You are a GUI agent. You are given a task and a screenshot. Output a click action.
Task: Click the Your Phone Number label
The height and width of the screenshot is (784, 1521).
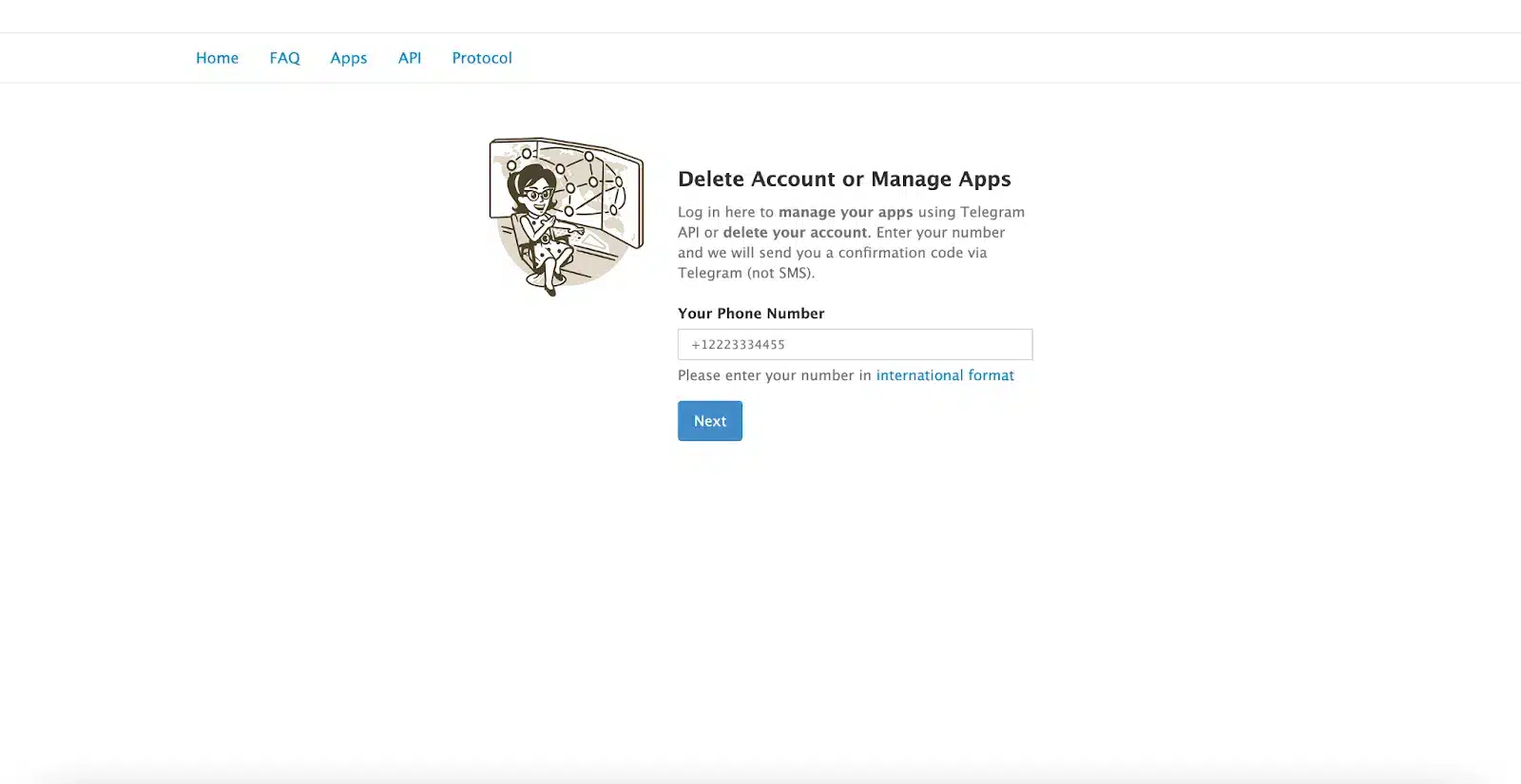point(751,314)
